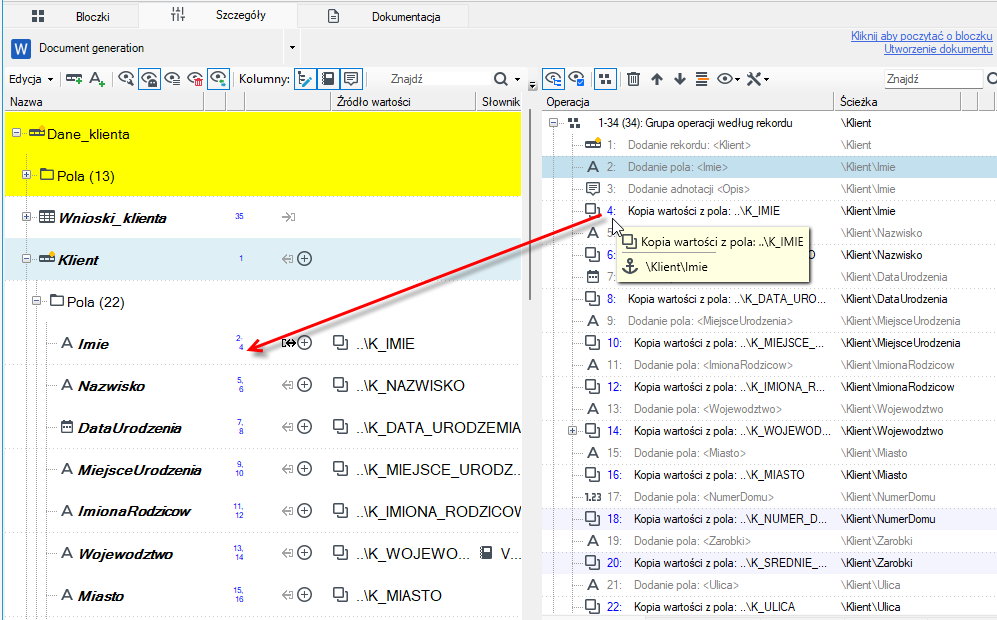
Task: Toggle the dictionary book column under Kolumny
Action: click(328, 79)
